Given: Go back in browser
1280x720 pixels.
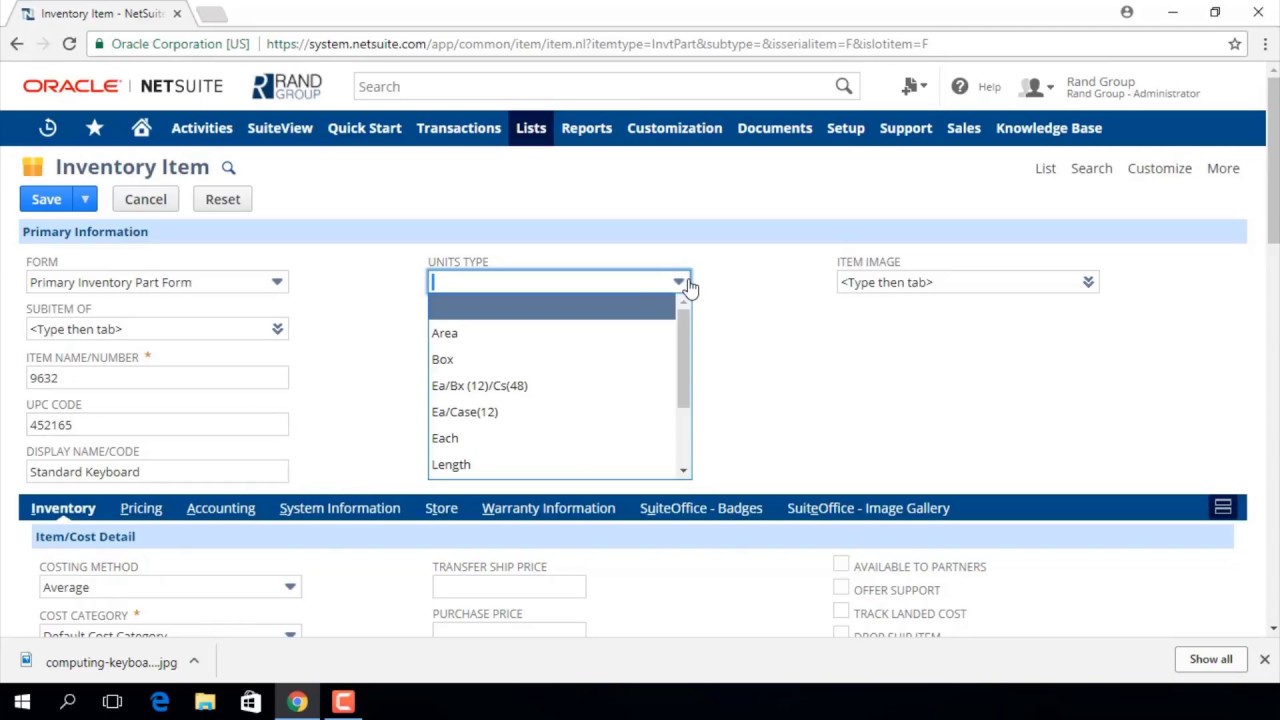Looking at the screenshot, I should click(x=17, y=44).
